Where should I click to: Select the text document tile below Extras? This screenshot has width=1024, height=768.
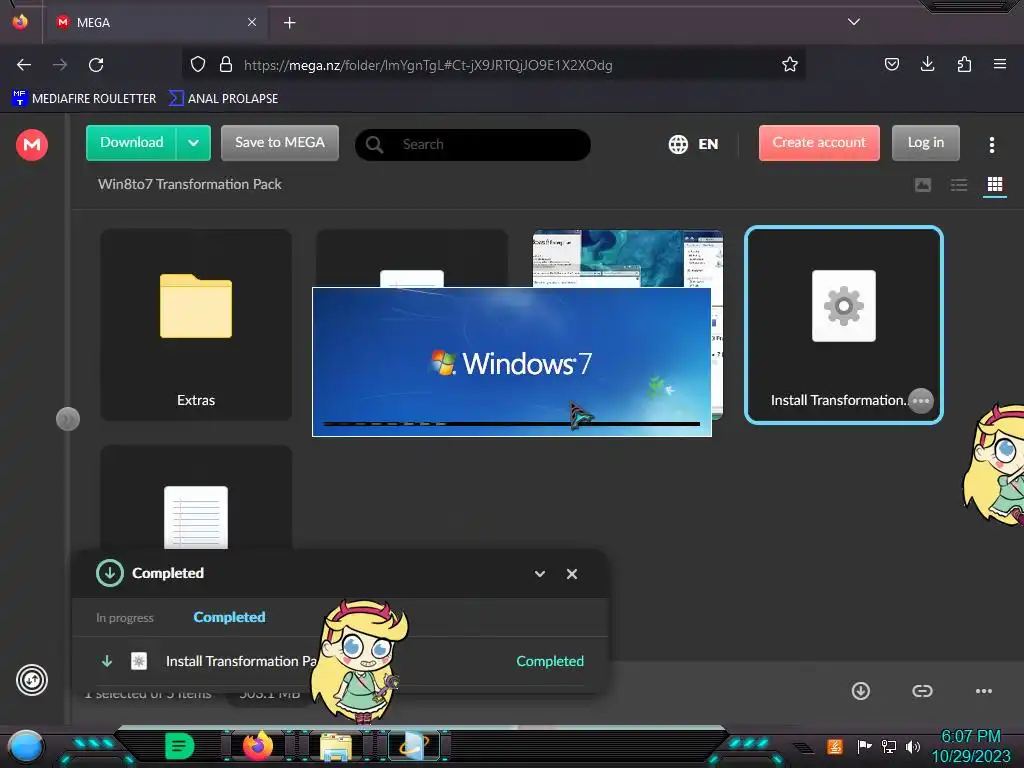[x=196, y=498]
